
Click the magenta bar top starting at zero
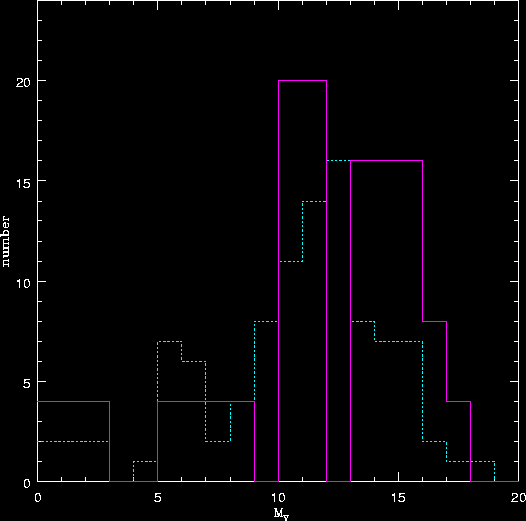coord(73,401)
